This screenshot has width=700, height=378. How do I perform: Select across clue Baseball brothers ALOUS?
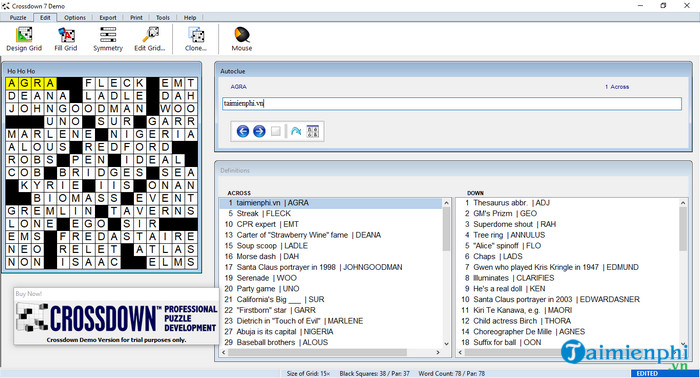[330, 342]
